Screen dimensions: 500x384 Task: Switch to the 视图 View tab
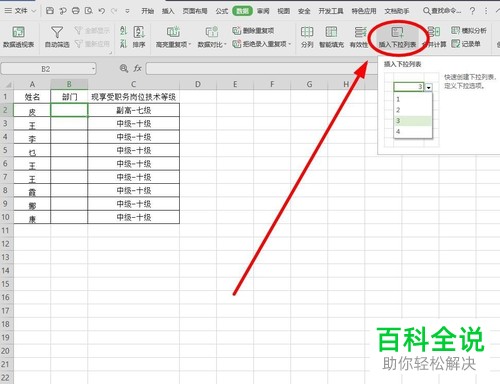pyautogui.click(x=284, y=11)
